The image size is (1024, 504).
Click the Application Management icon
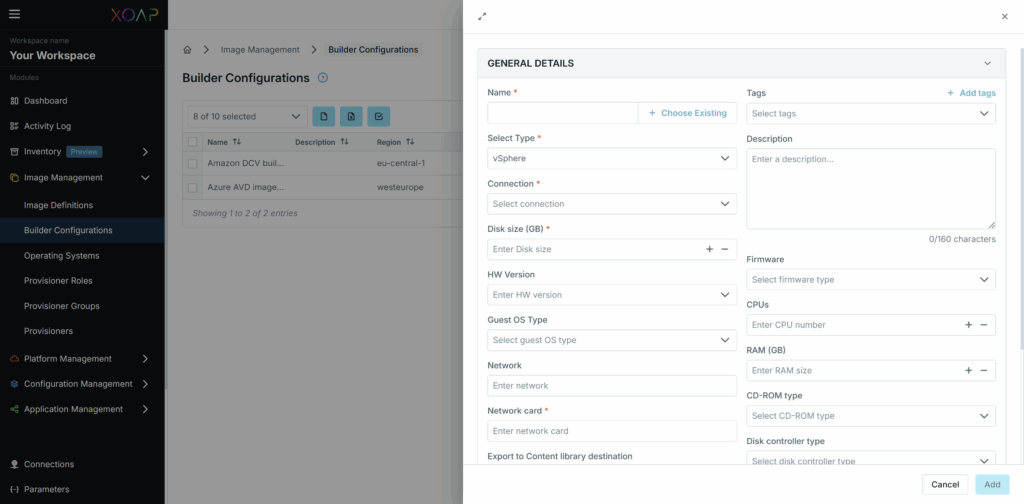14,409
